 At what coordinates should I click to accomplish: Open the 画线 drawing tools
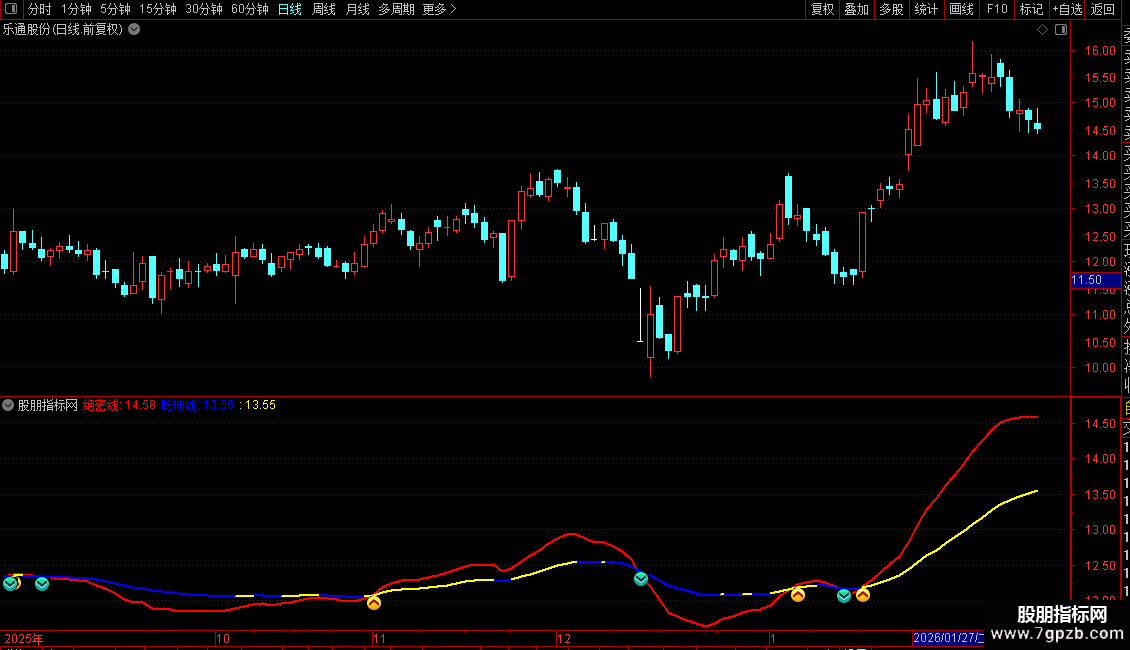961,9
